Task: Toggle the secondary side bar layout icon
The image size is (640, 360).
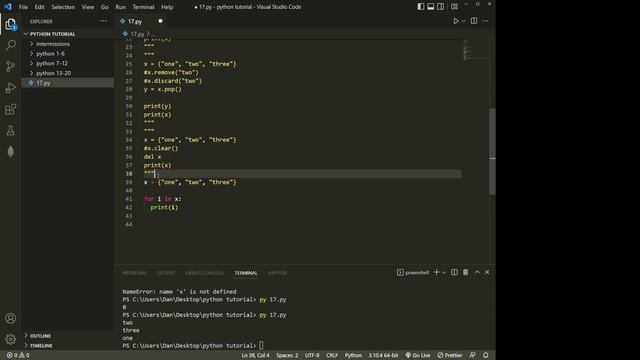Action: (441, 7)
